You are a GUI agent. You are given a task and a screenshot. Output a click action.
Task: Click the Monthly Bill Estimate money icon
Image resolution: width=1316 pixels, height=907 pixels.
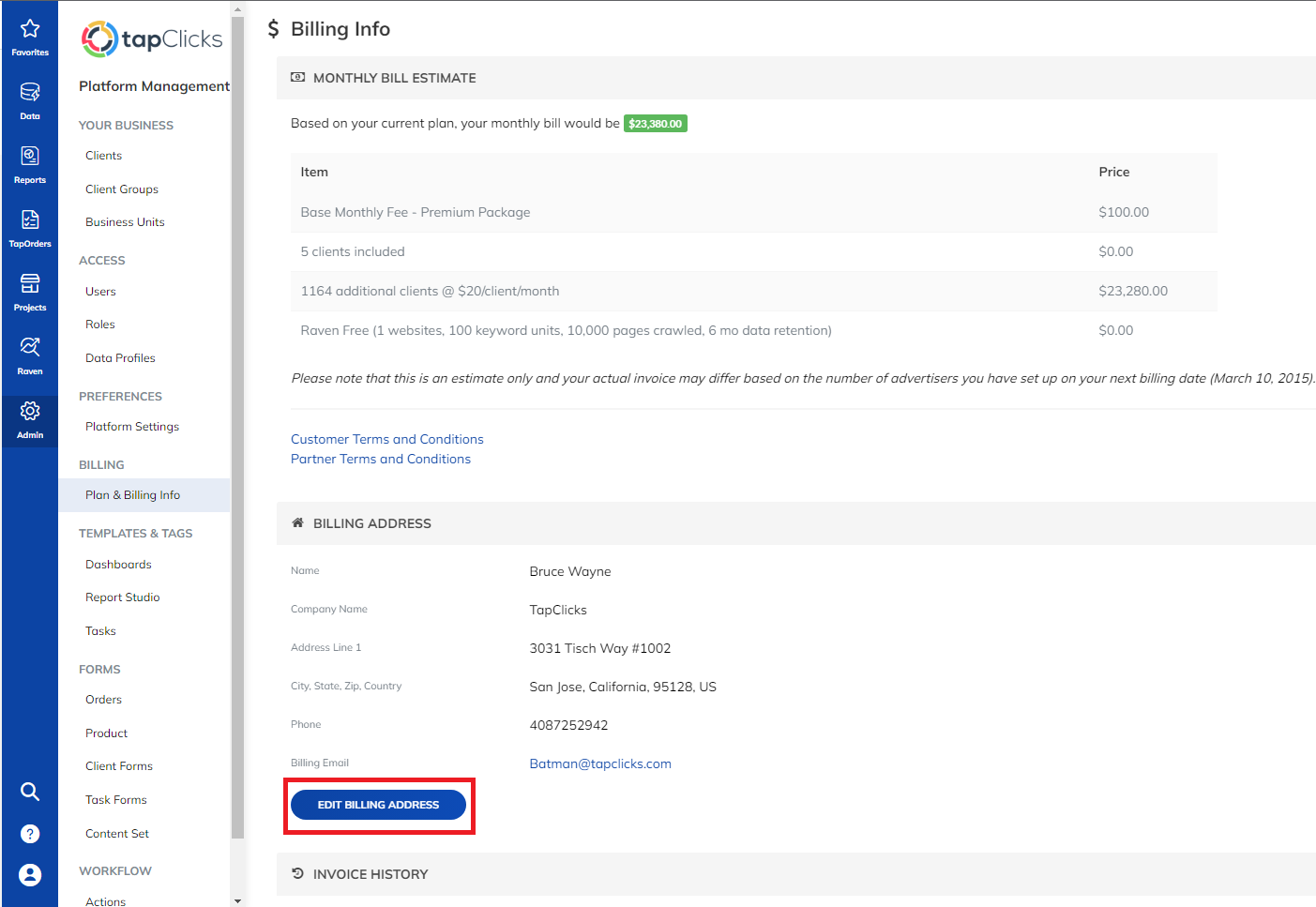297,78
